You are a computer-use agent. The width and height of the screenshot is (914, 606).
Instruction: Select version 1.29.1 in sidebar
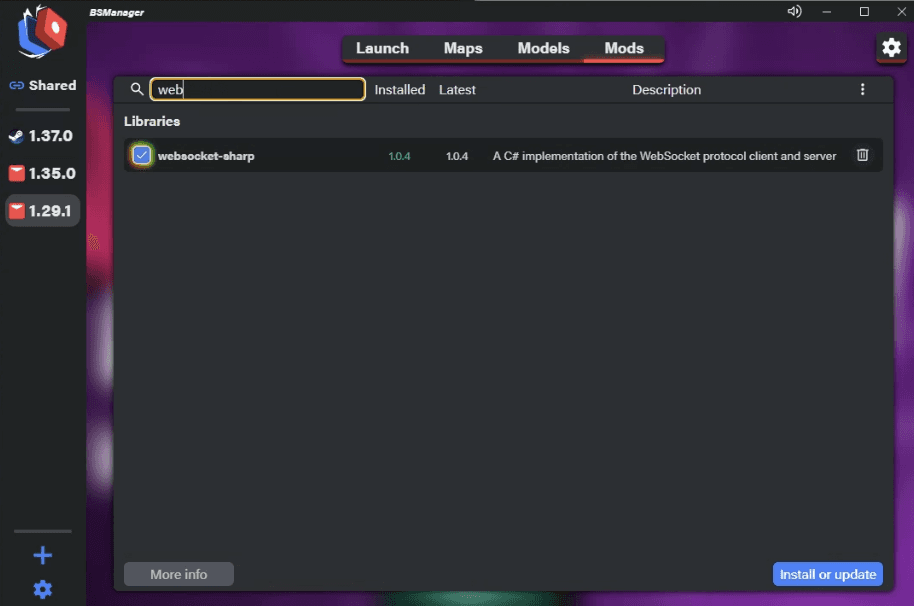[x=42, y=210]
